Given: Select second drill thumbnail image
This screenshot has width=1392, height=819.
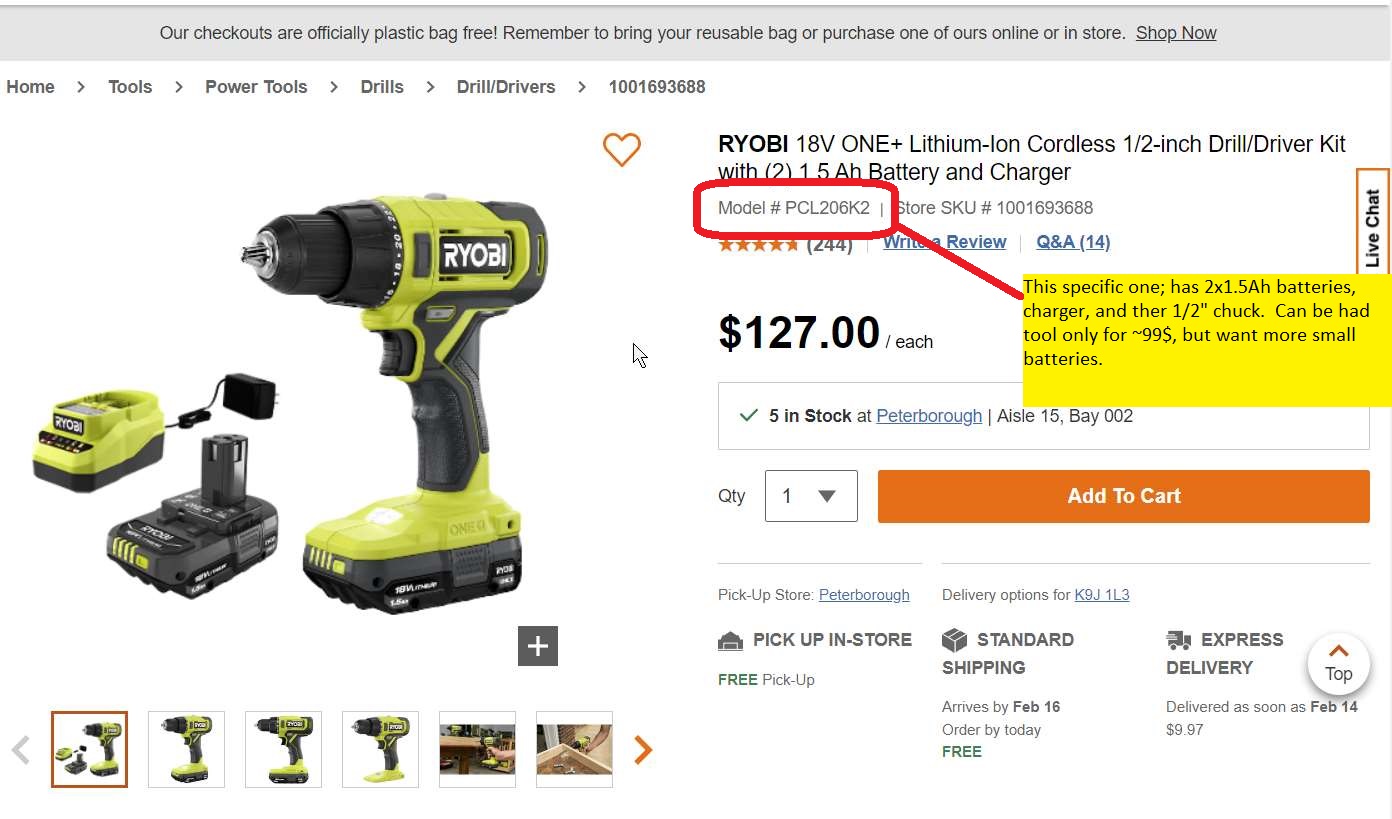Looking at the screenshot, I should click(186, 749).
